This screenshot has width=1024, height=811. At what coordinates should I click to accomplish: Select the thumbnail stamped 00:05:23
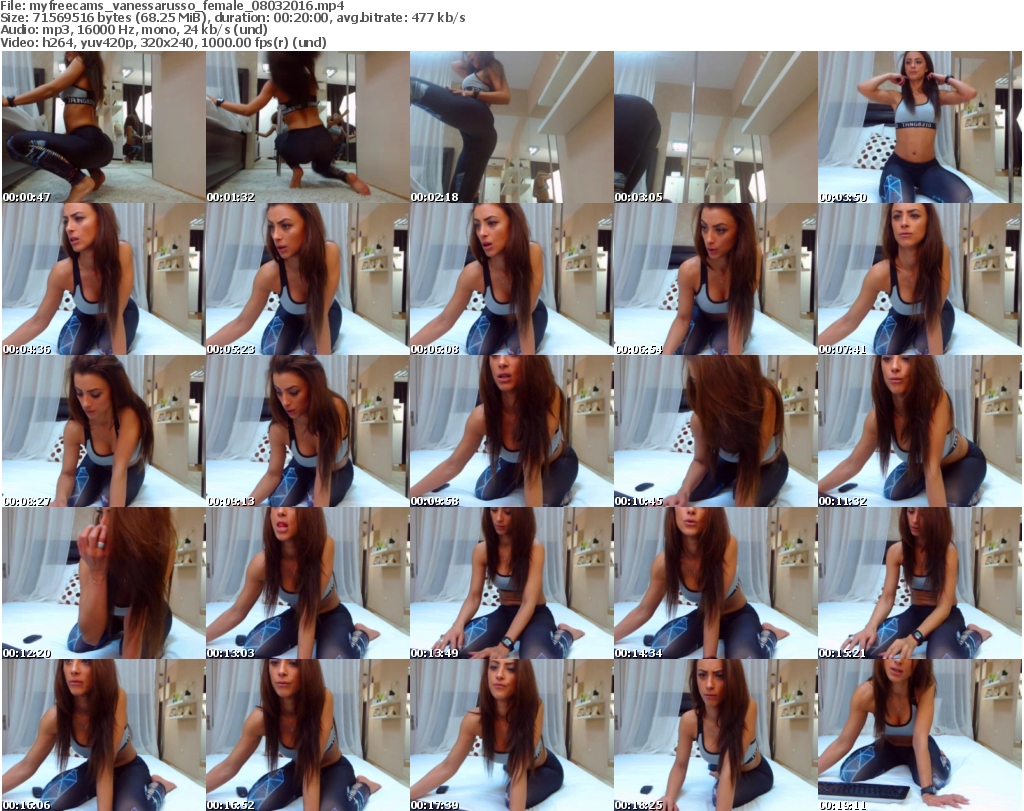coord(308,279)
